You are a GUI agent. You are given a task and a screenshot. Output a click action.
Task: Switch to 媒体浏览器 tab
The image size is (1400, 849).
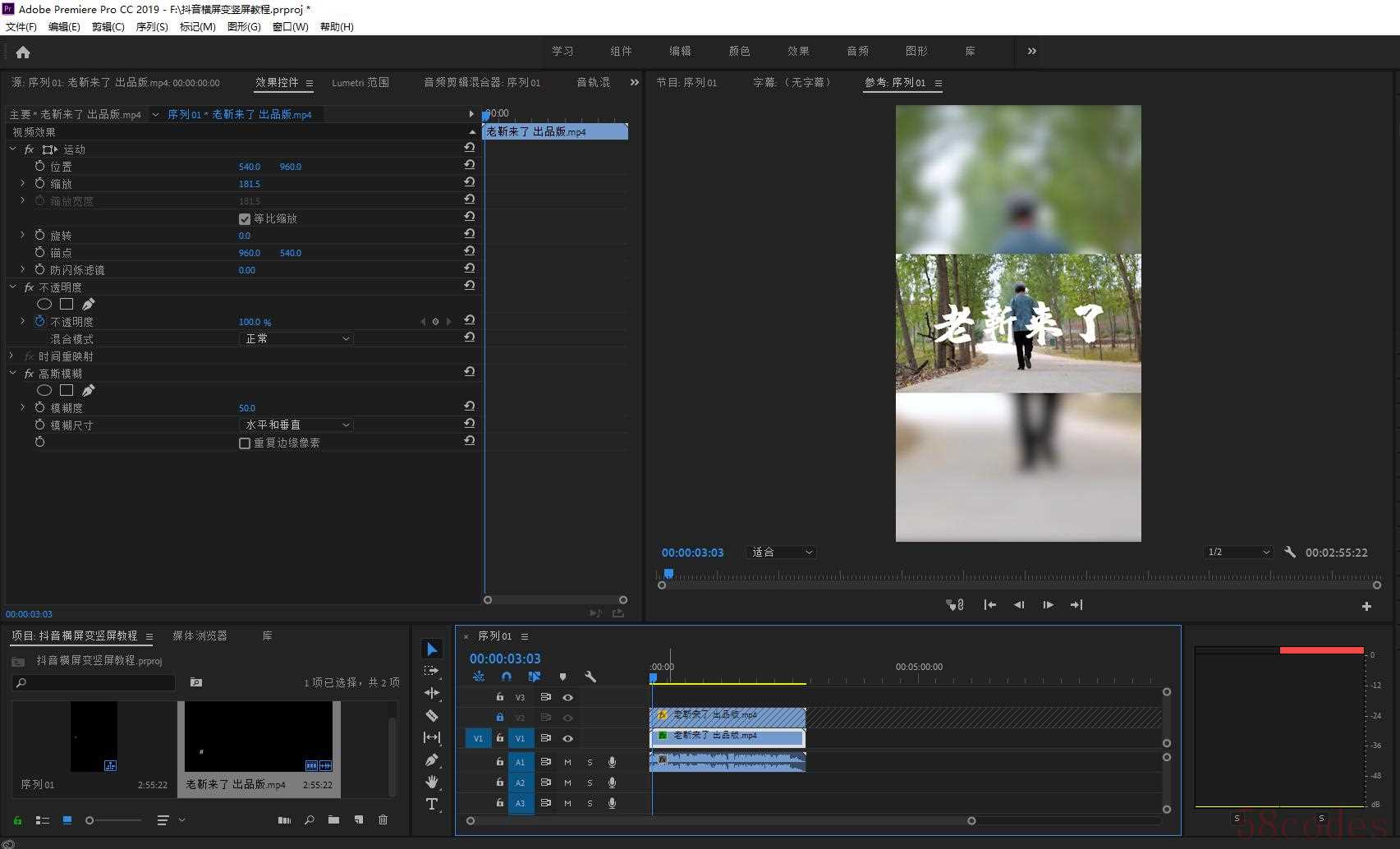[x=200, y=636]
